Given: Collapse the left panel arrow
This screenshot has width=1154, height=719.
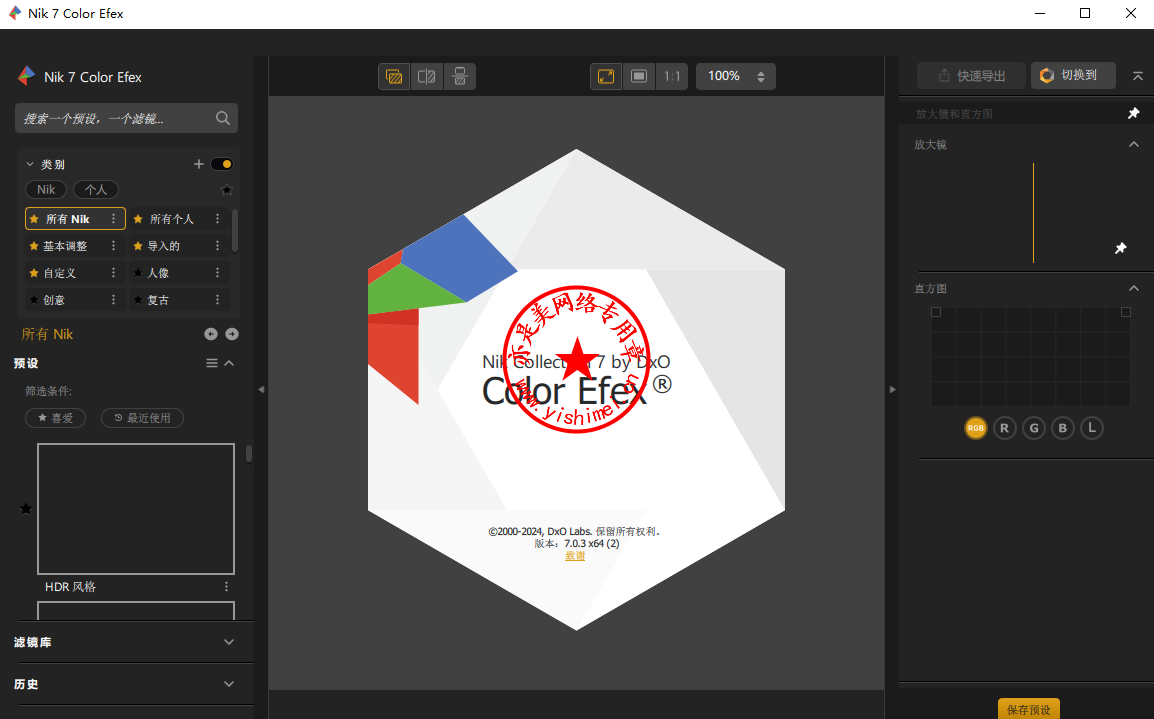Looking at the screenshot, I should (x=261, y=389).
